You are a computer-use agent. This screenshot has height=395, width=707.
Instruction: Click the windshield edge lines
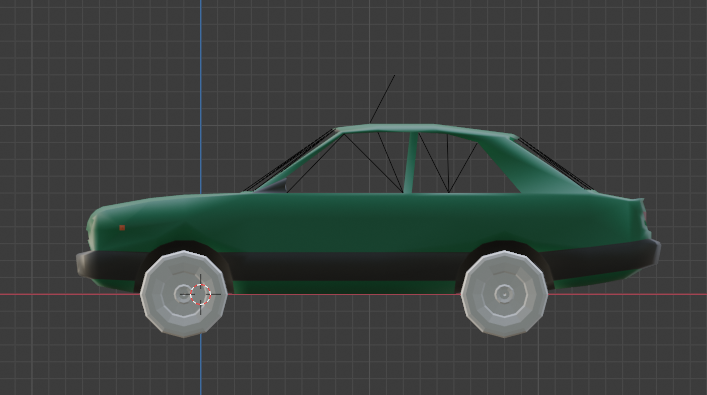(289, 159)
